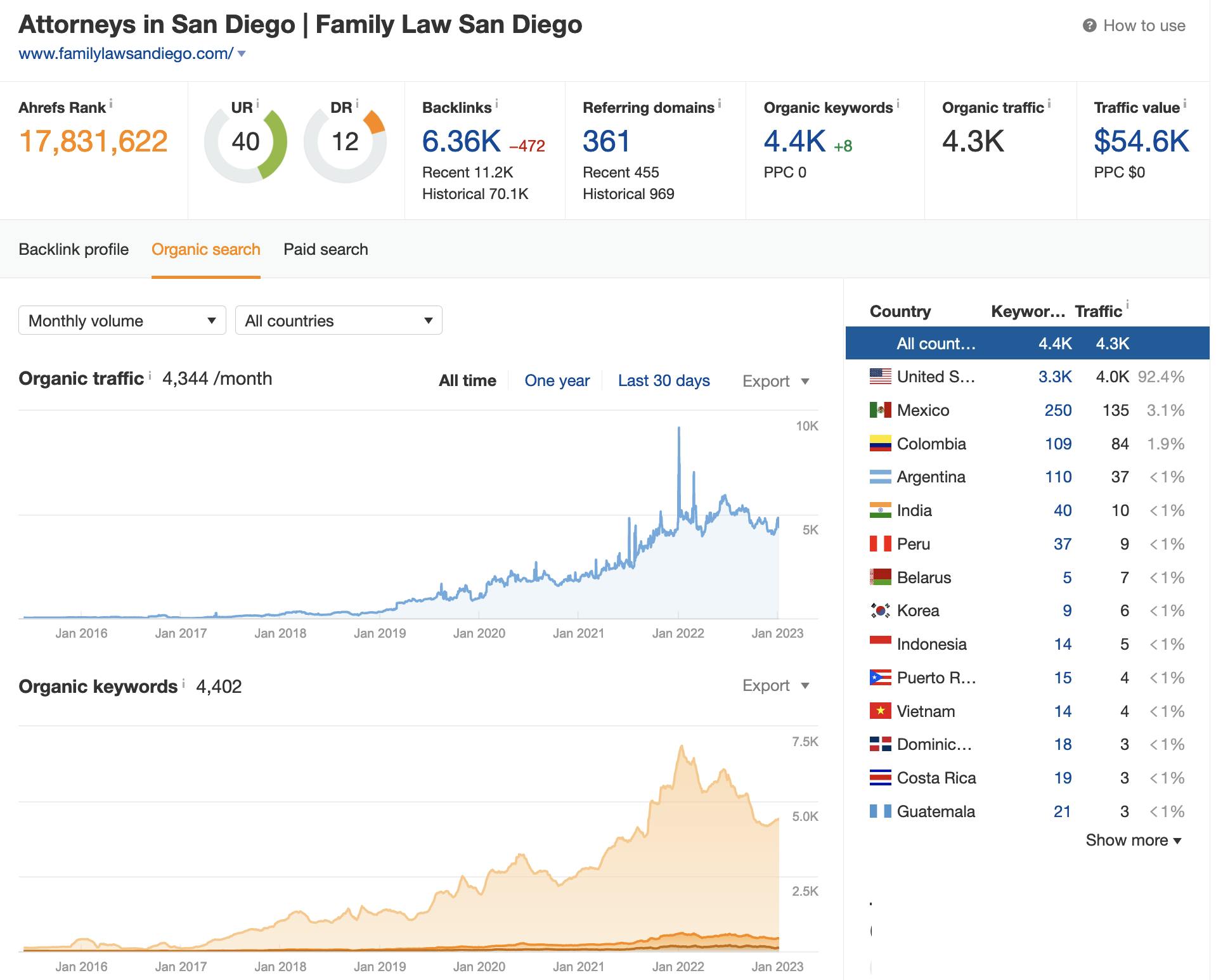This screenshot has width=1216, height=980.
Task: Click the Referring domains info icon
Action: 720,103
